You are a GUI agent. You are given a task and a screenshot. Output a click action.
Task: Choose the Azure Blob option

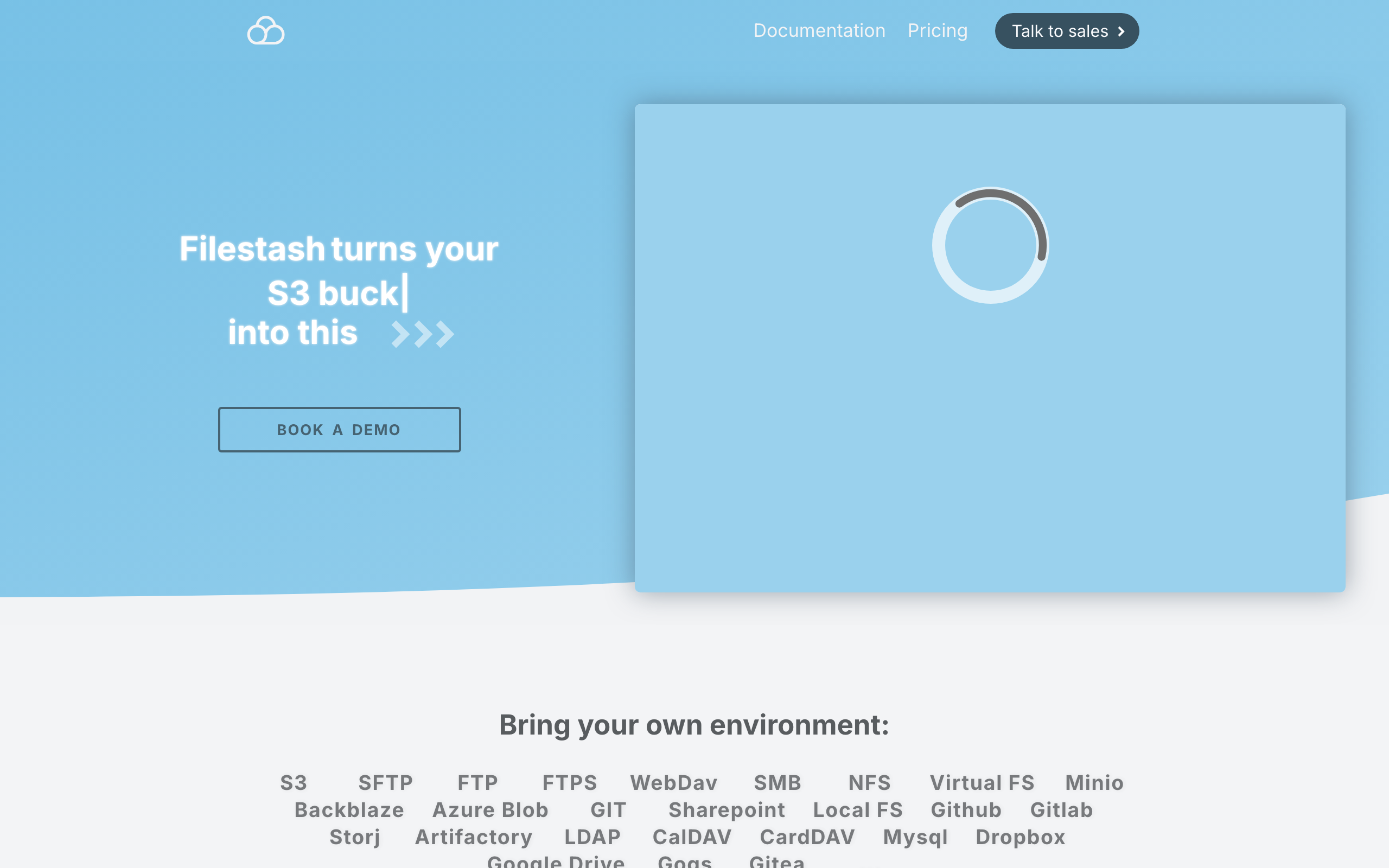490,809
